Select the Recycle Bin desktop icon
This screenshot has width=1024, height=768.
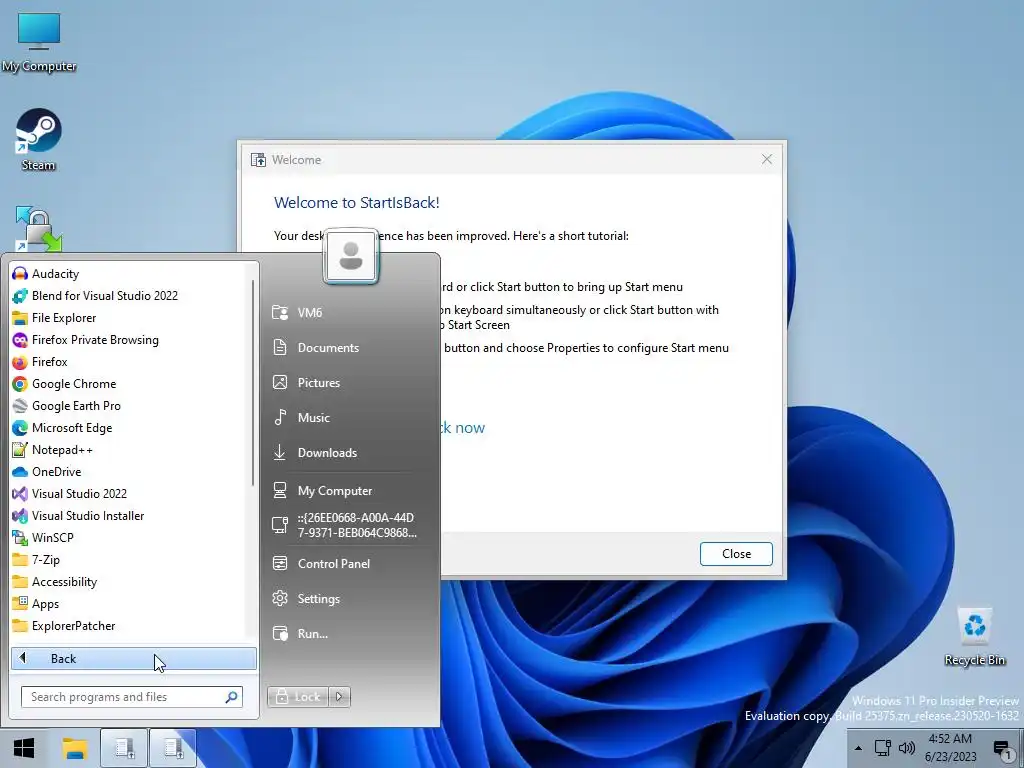click(974, 637)
